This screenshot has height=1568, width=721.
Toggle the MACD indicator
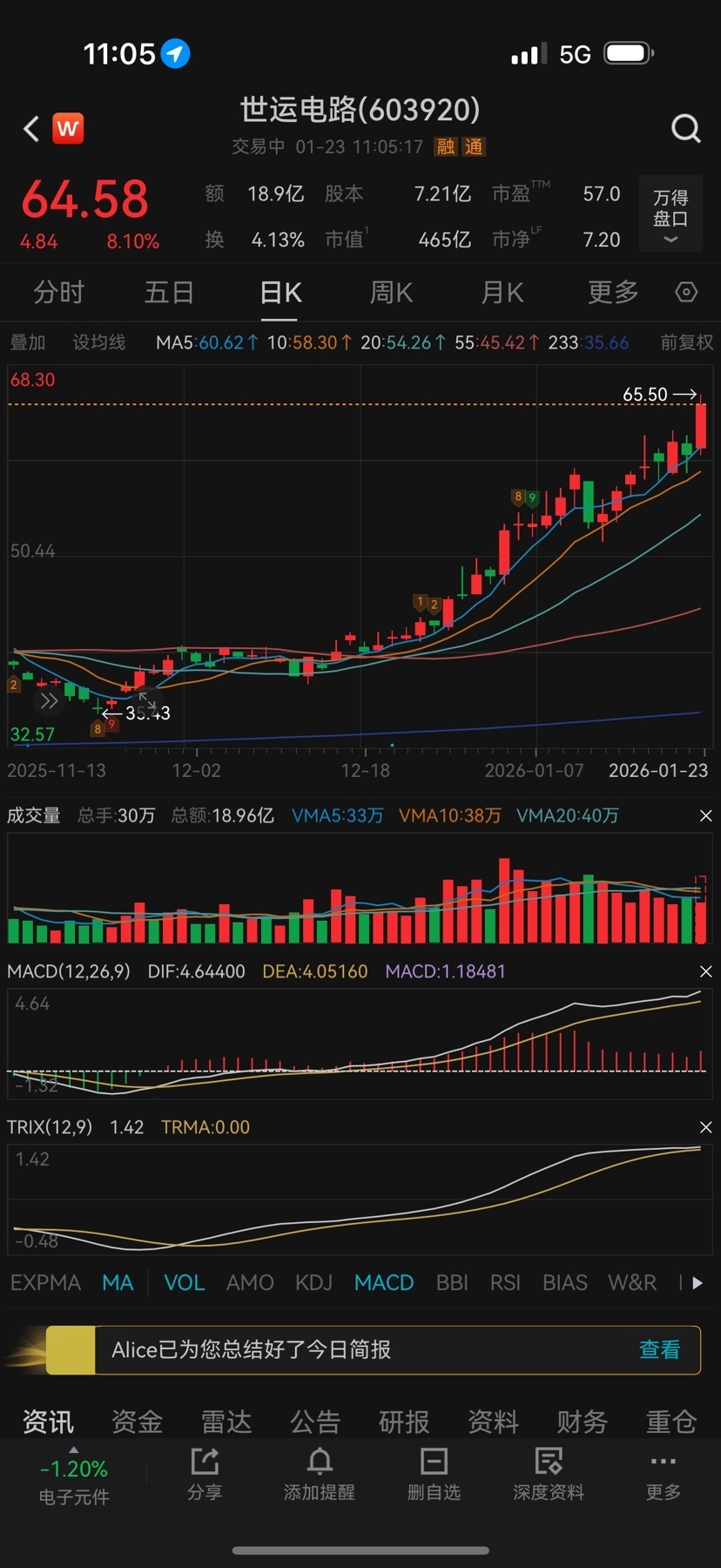tap(383, 1283)
